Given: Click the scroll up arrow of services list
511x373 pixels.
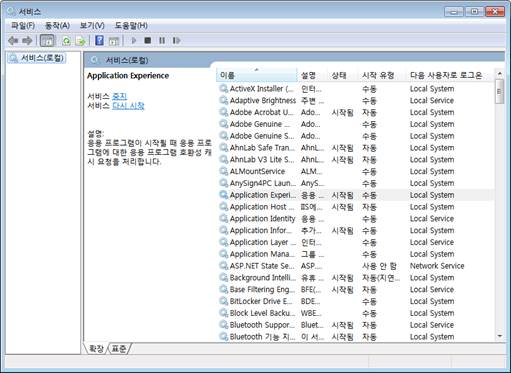Looking at the screenshot, I should click(499, 73).
